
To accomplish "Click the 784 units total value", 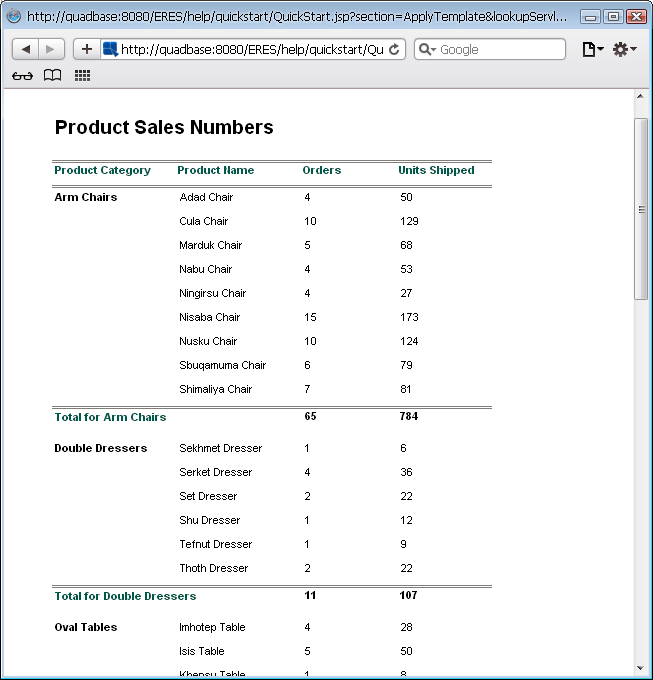I will click(408, 416).
